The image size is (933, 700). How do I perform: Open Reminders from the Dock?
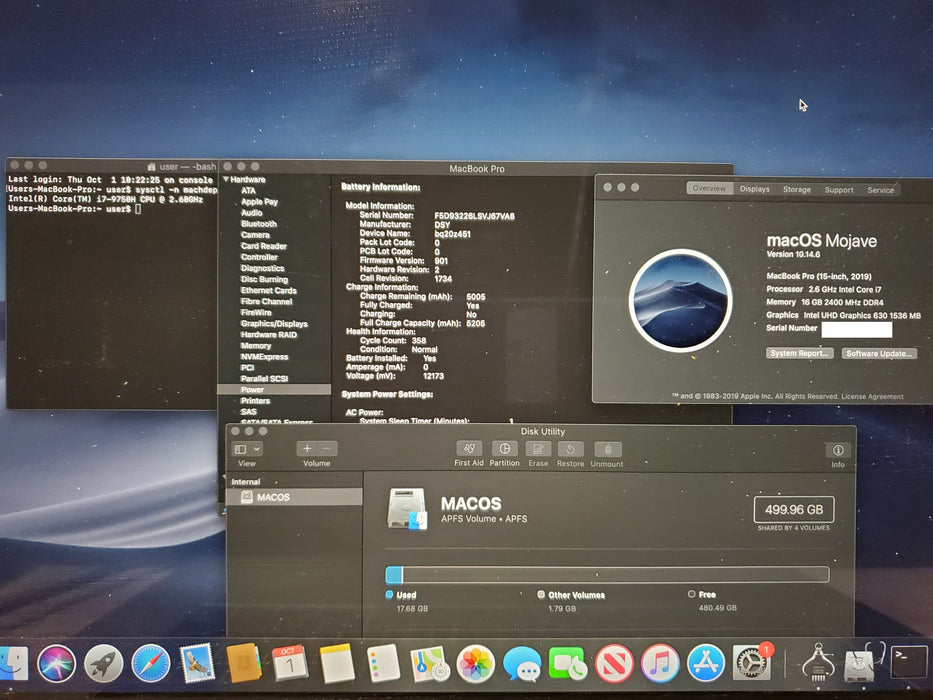click(x=383, y=663)
